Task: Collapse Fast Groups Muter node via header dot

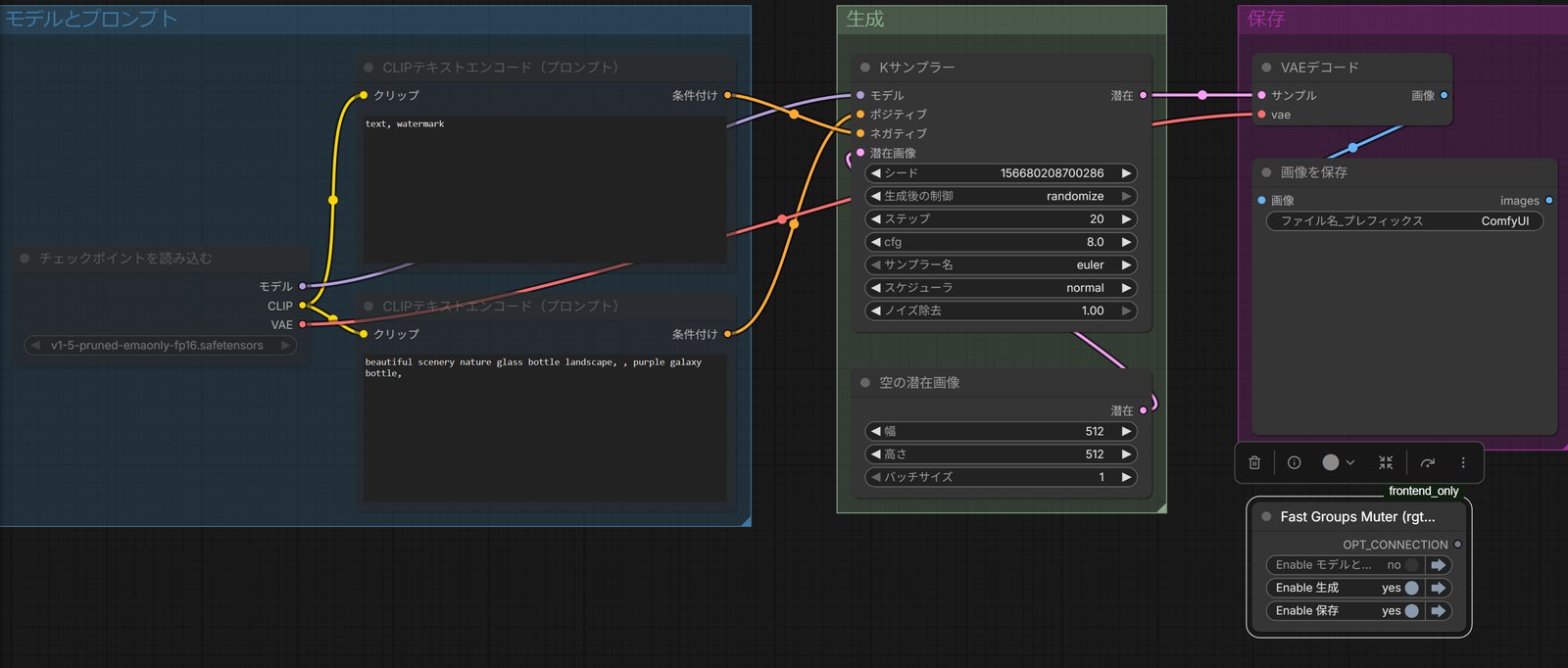Action: point(1266,516)
